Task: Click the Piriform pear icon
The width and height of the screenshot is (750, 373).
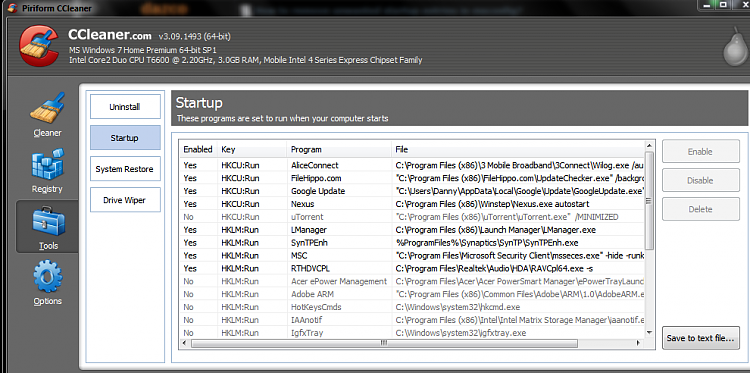Action: [x=735, y=47]
